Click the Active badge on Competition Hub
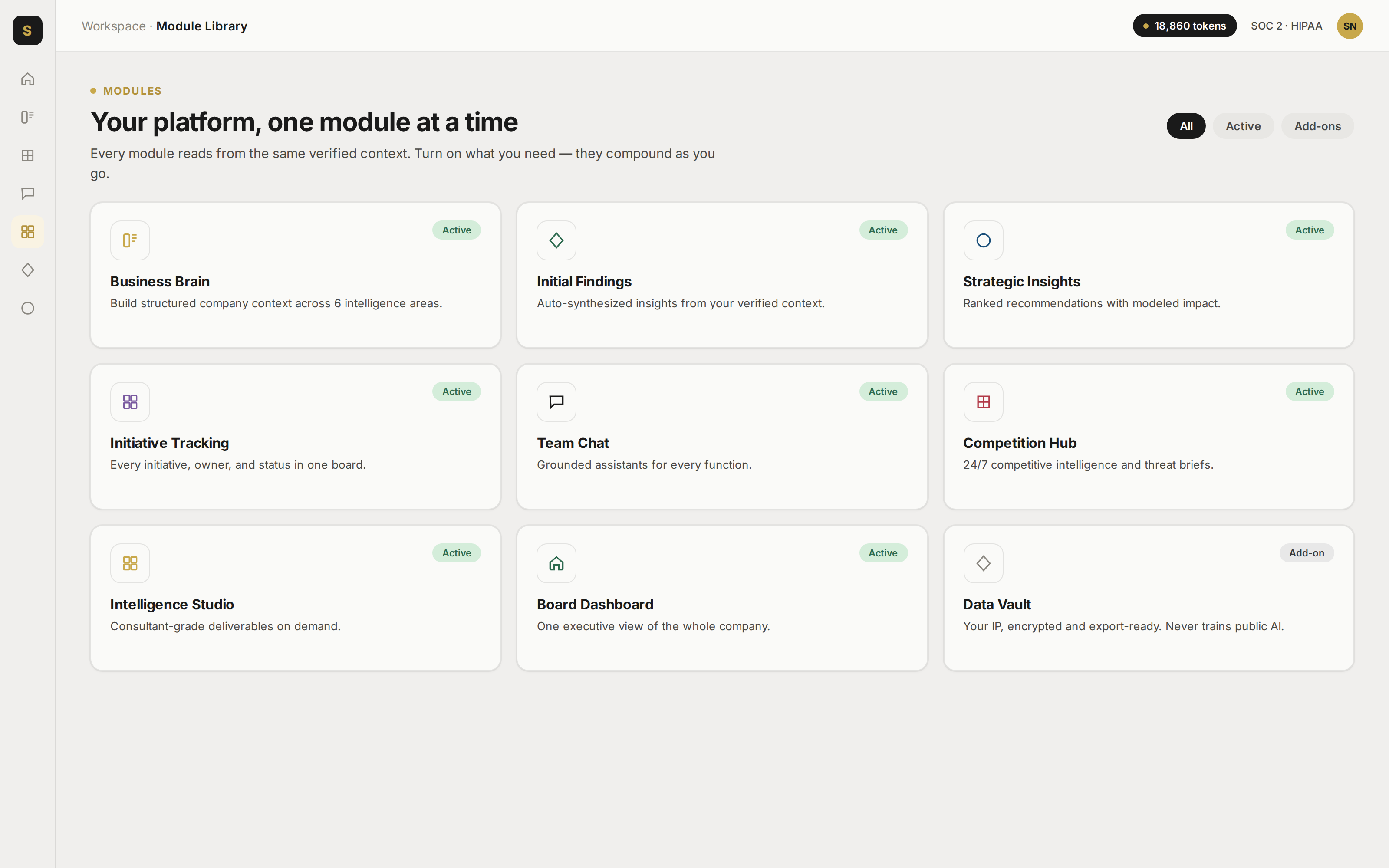The height and width of the screenshot is (868, 1389). [1309, 391]
